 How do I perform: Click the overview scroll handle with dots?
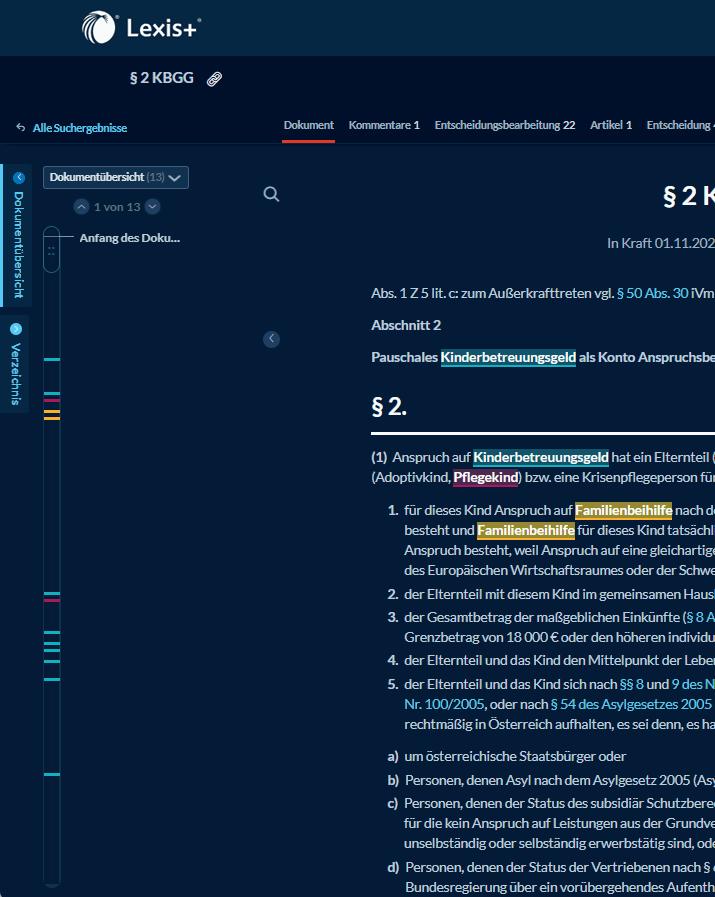point(51,250)
